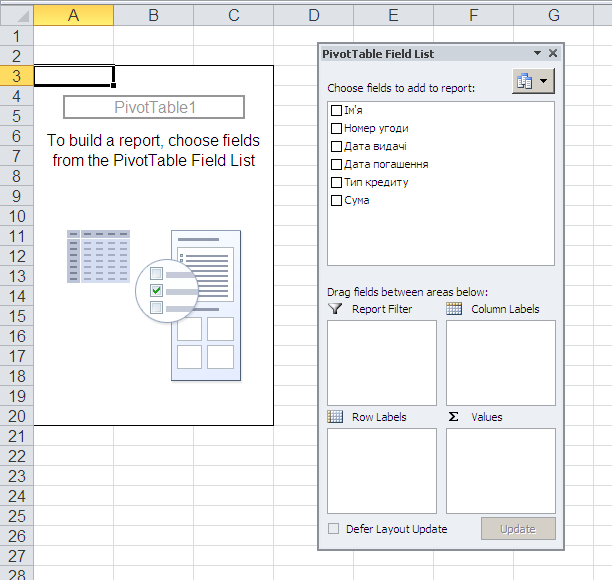Close the PivotTable Field List pane

553,54
